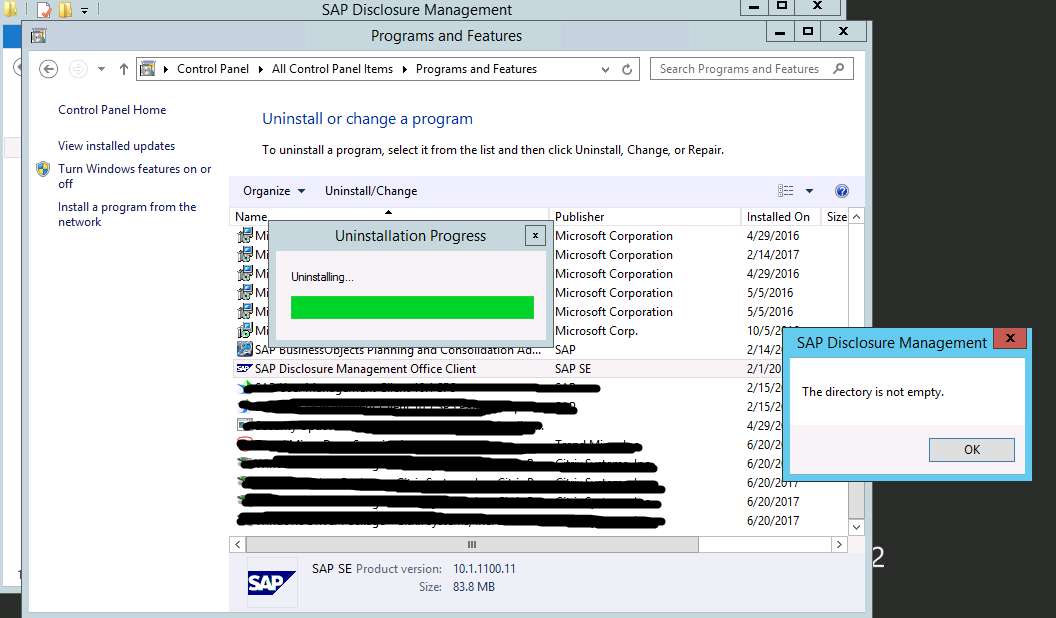Minimize the Programs and Features window
Viewport: 1056px width, 618px height.
point(780,32)
